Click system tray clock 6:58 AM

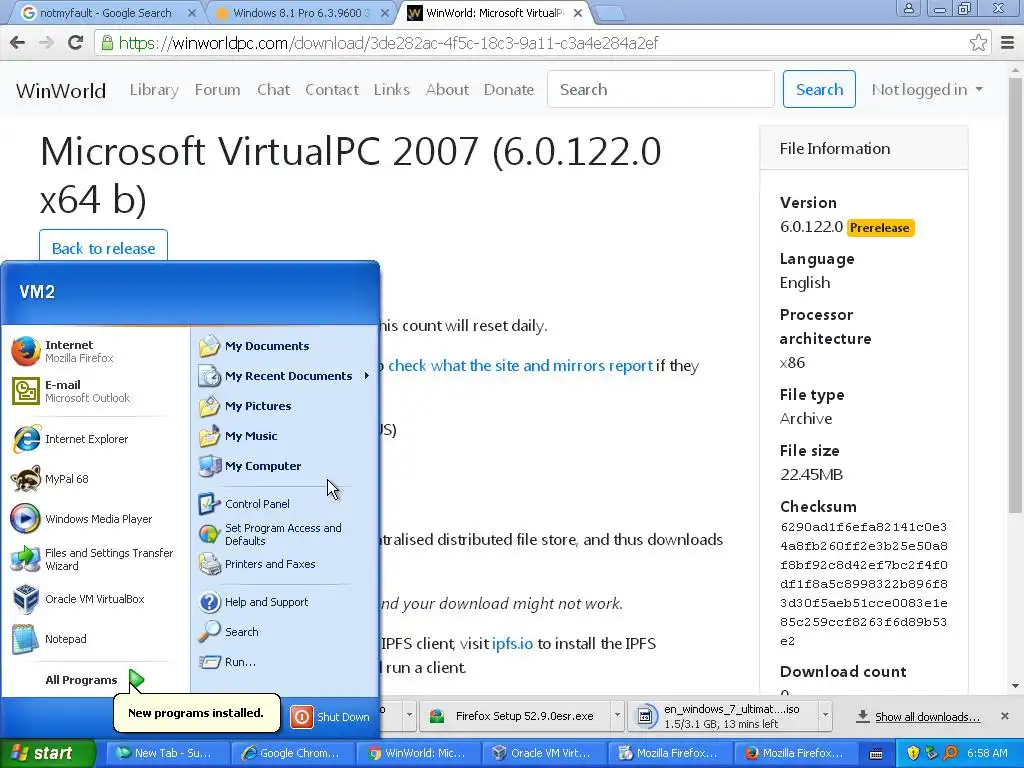[987, 753]
